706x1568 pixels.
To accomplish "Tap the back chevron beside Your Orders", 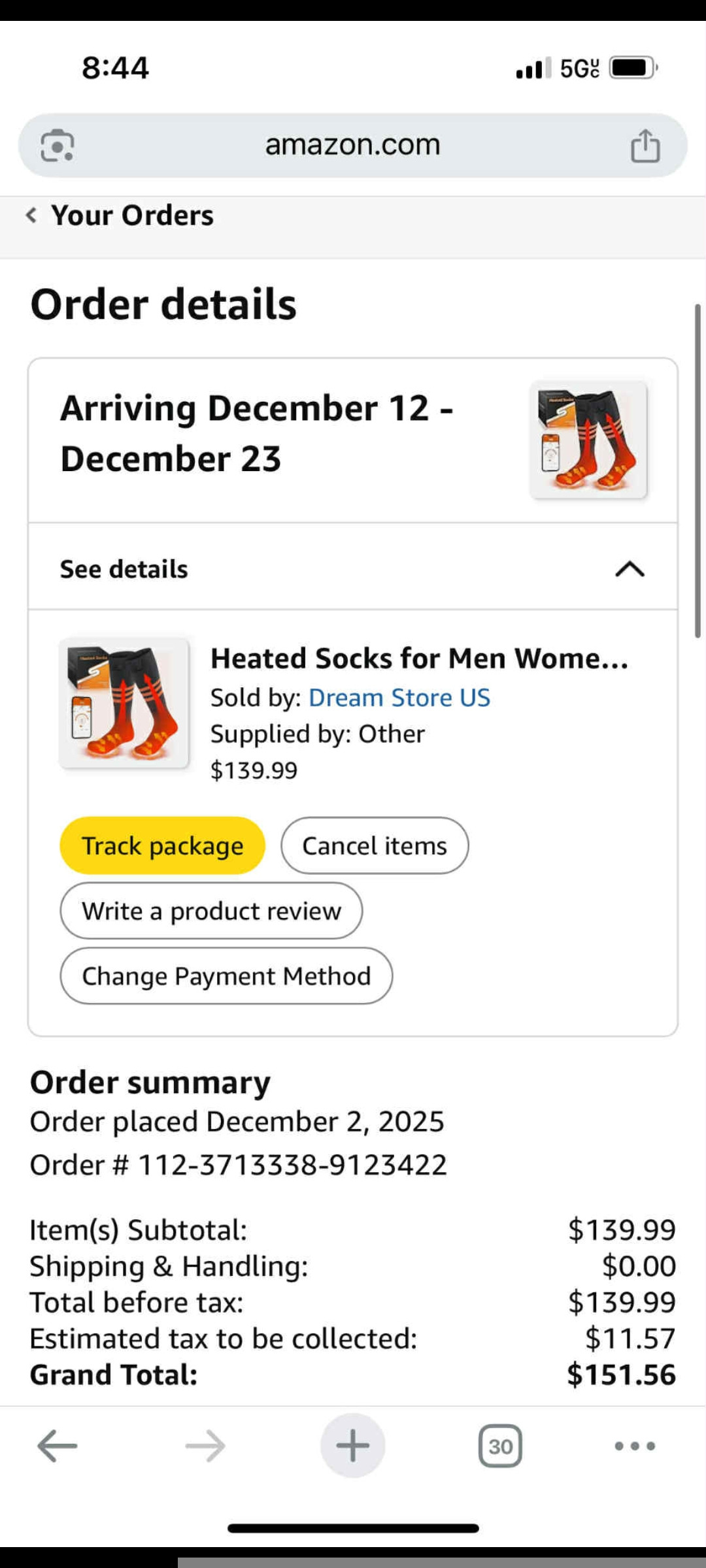I will pyautogui.click(x=31, y=215).
